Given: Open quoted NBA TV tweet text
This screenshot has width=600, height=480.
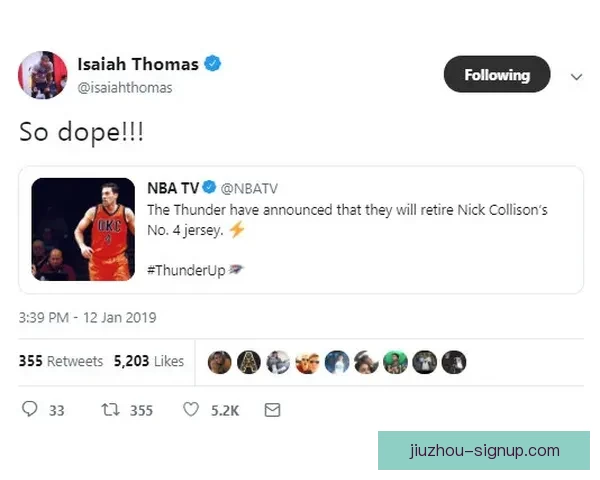Looking at the screenshot, I should tap(347, 220).
